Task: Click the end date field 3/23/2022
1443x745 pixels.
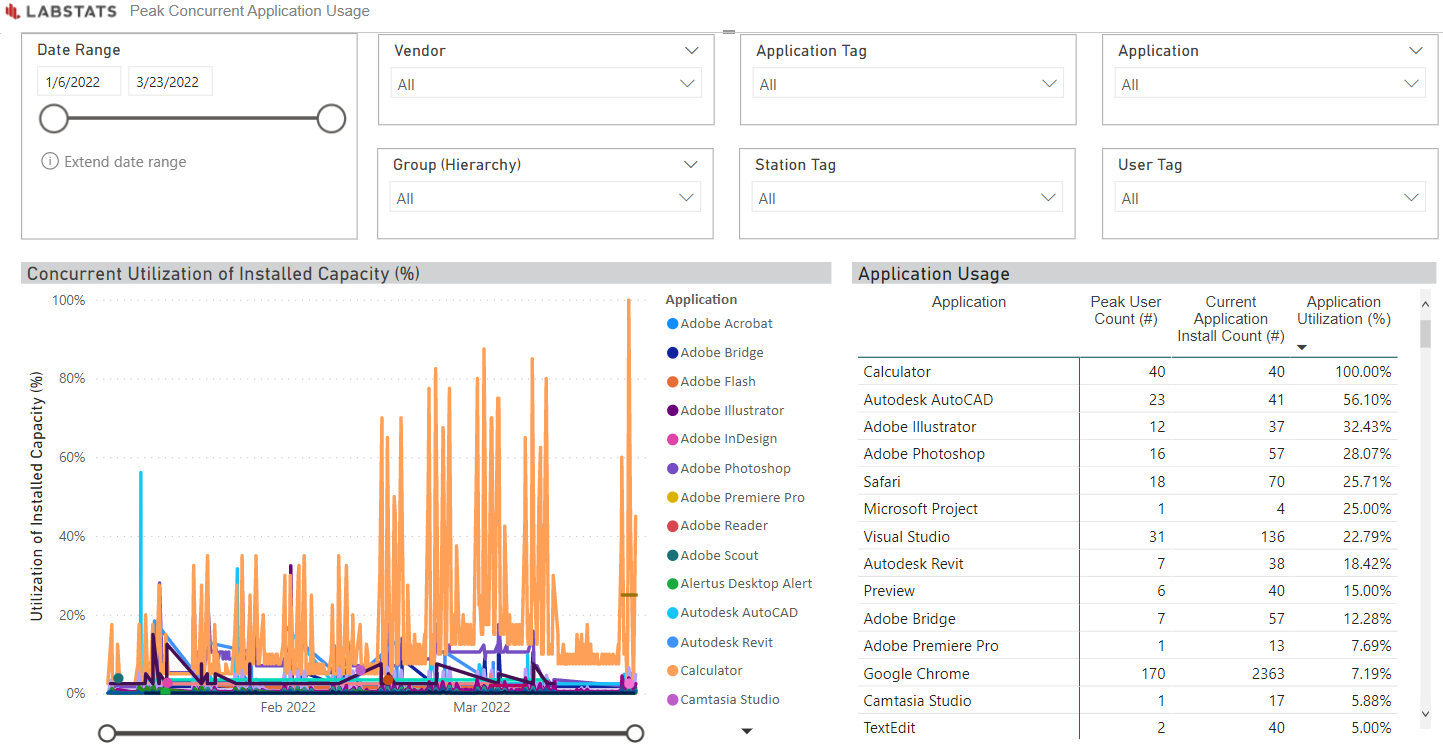Action: [x=170, y=82]
